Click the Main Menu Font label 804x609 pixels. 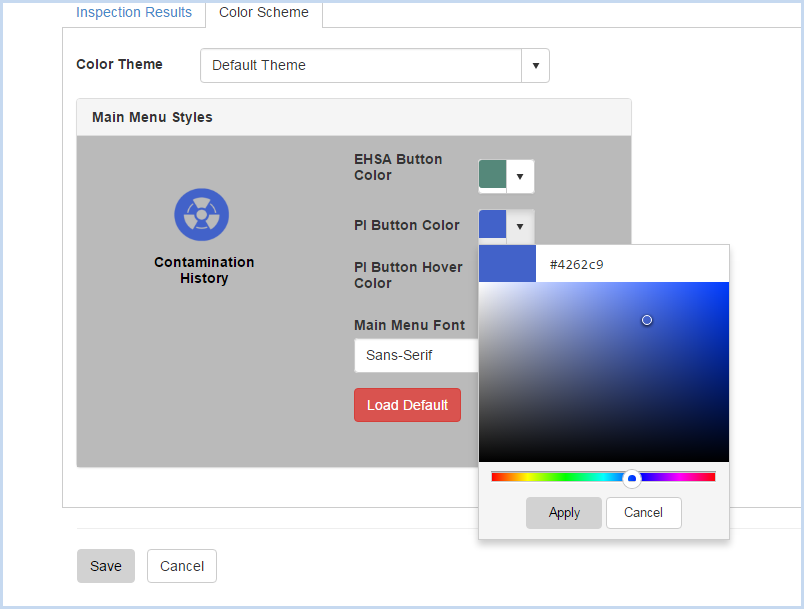click(x=409, y=325)
